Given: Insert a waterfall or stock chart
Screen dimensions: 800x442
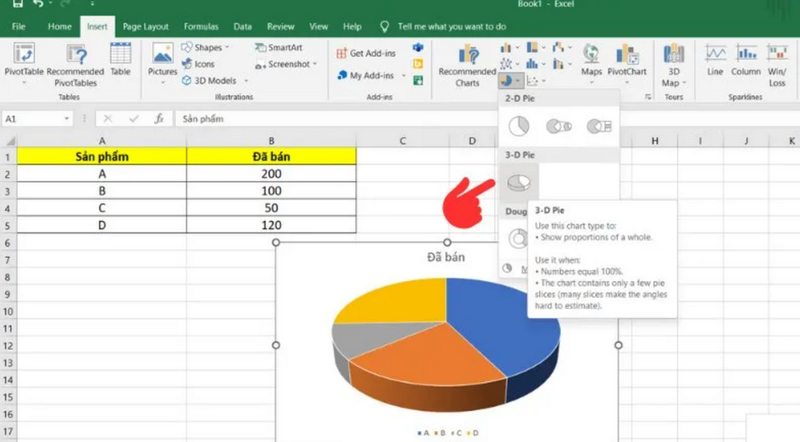Looking at the screenshot, I should point(562,48).
